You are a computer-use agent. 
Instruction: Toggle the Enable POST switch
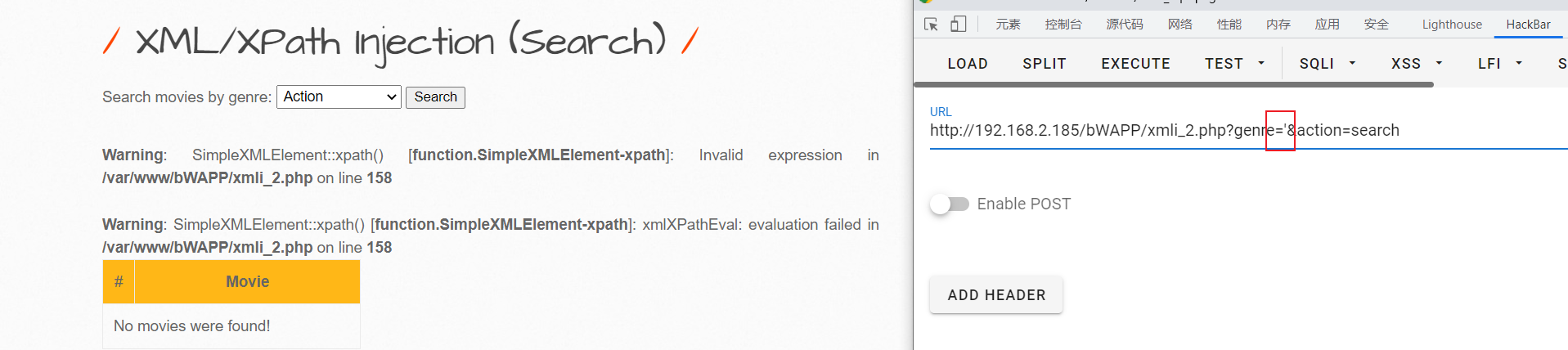tap(950, 204)
